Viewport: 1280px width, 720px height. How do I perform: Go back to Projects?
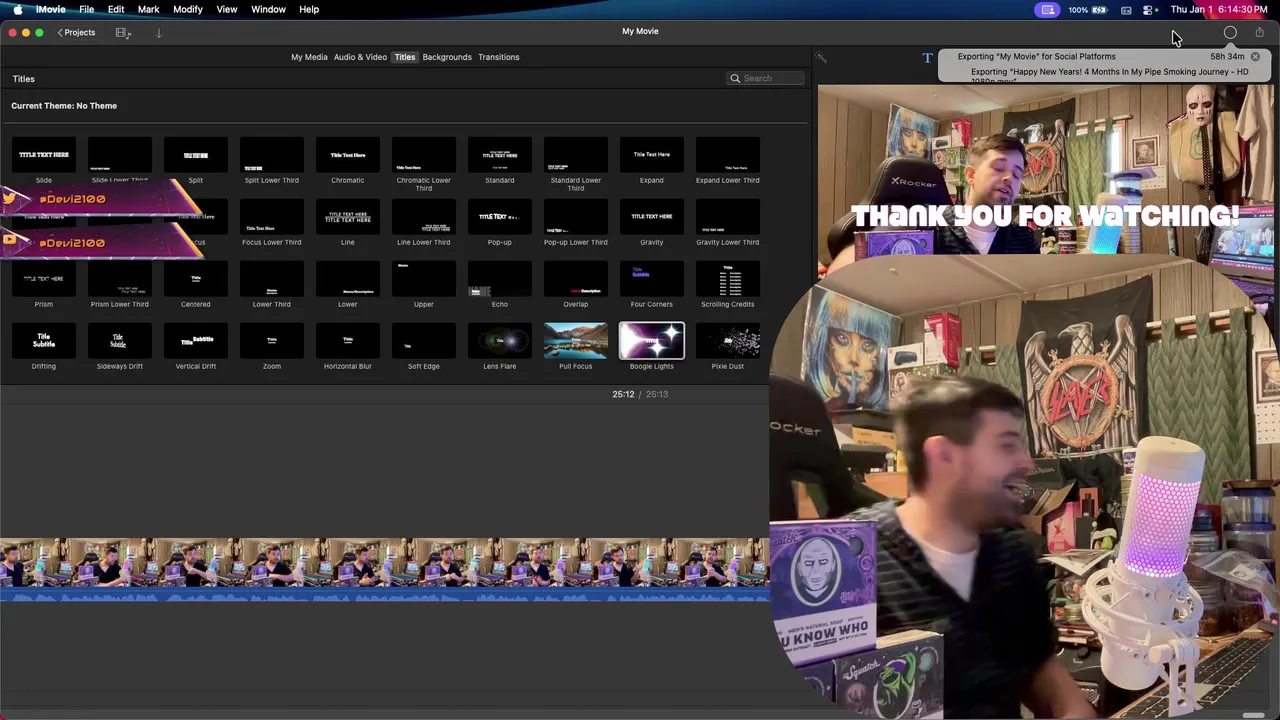[x=76, y=32]
